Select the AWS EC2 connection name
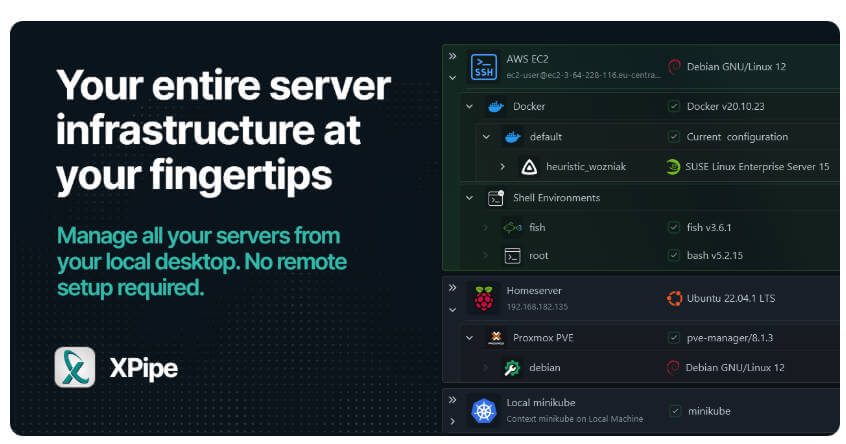The width and height of the screenshot is (846, 444). point(527,59)
